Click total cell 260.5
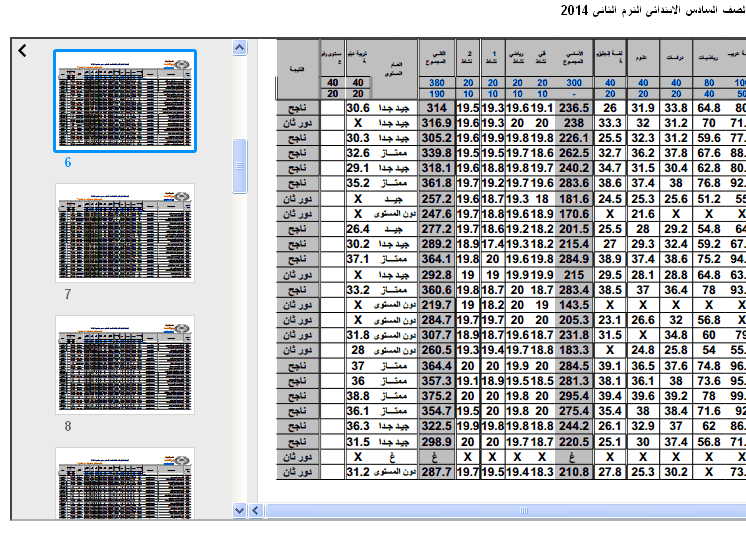This screenshot has height=534, width=746. tap(437, 350)
